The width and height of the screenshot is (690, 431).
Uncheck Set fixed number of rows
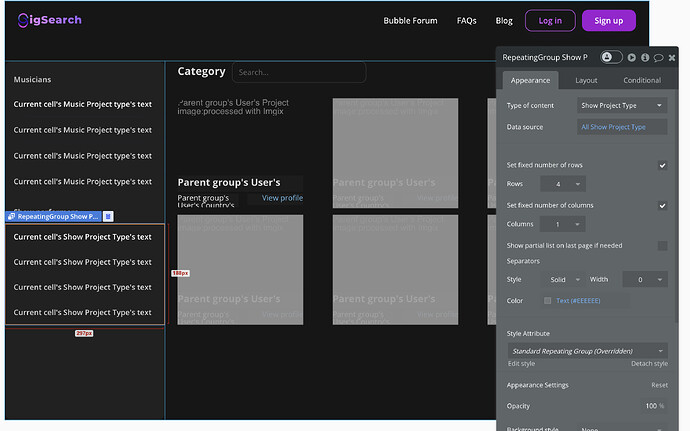[x=662, y=166]
